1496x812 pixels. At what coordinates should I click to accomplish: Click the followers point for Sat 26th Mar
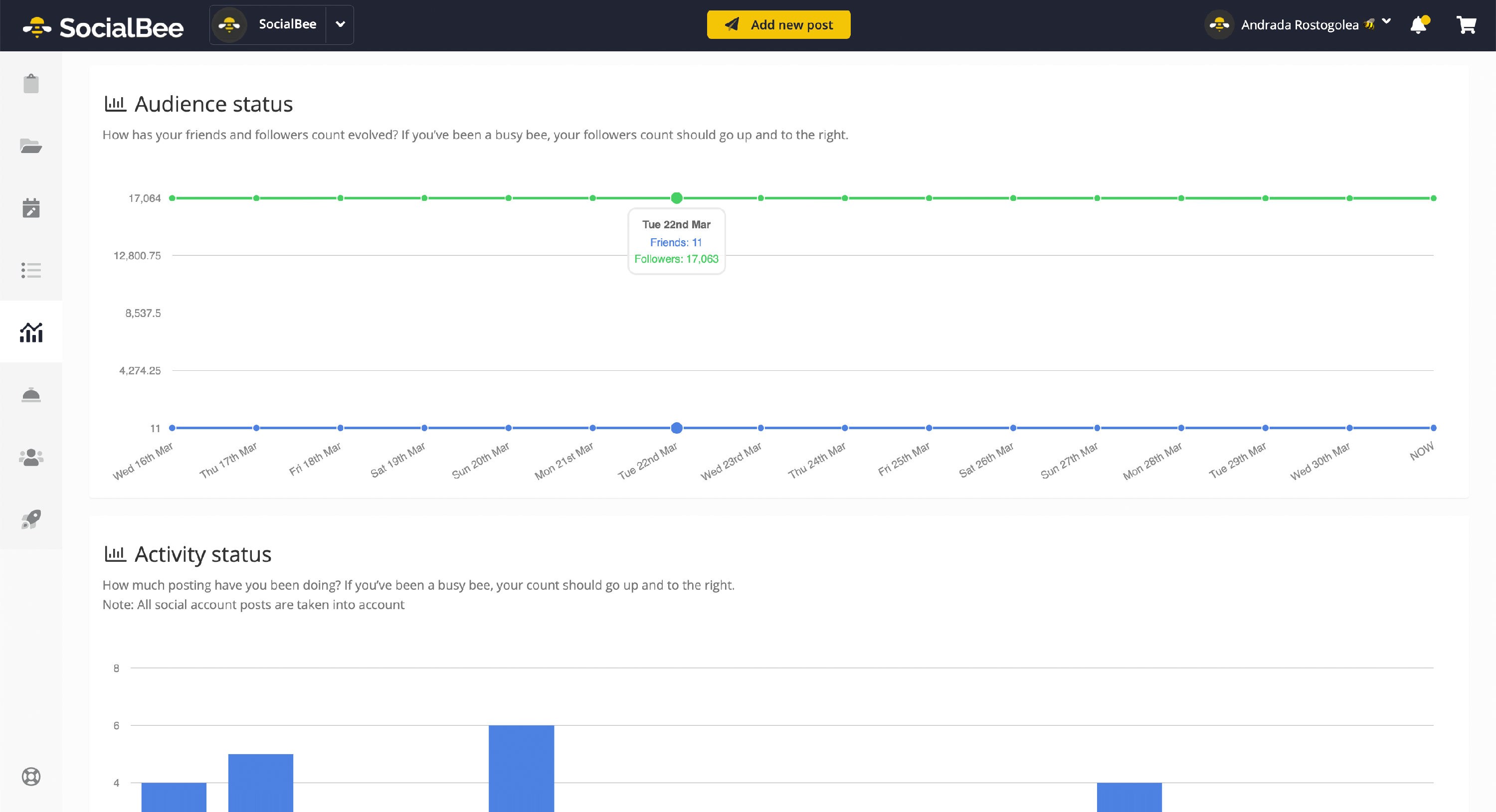pyautogui.click(x=1013, y=198)
